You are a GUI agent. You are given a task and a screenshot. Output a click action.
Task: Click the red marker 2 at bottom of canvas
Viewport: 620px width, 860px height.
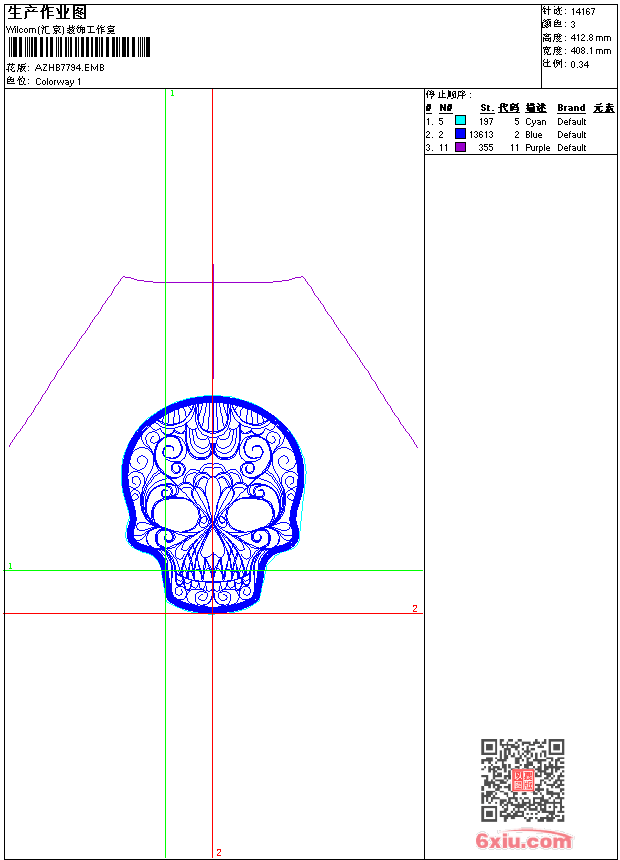(x=218, y=852)
